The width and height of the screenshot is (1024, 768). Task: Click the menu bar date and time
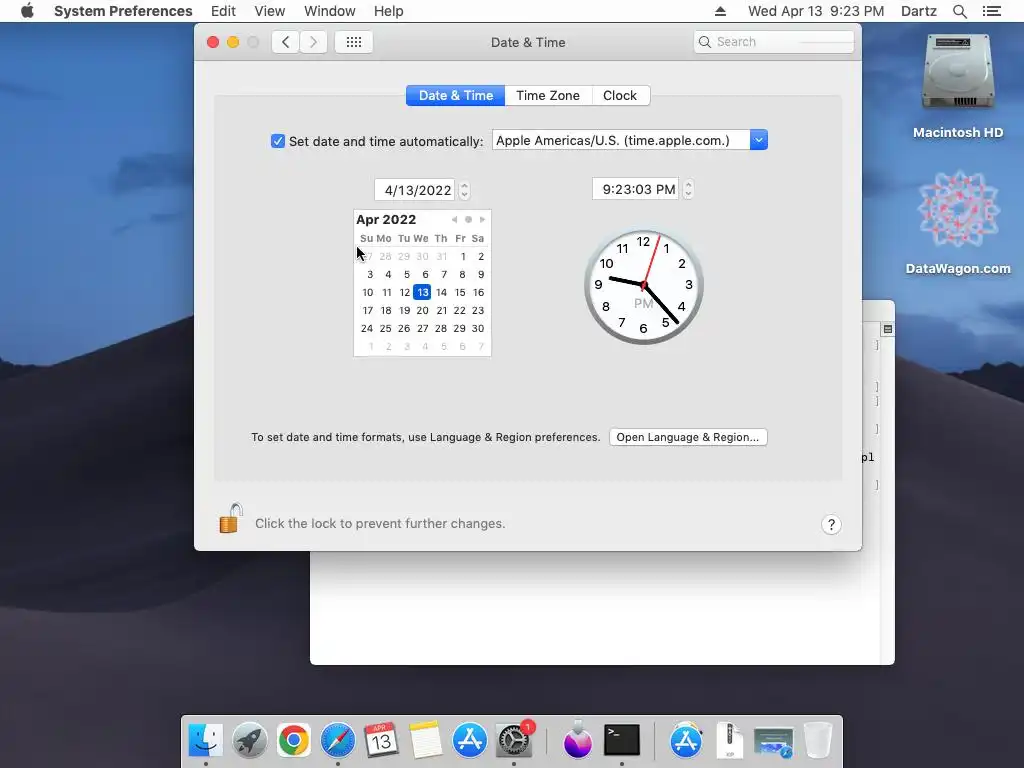[x=816, y=11]
